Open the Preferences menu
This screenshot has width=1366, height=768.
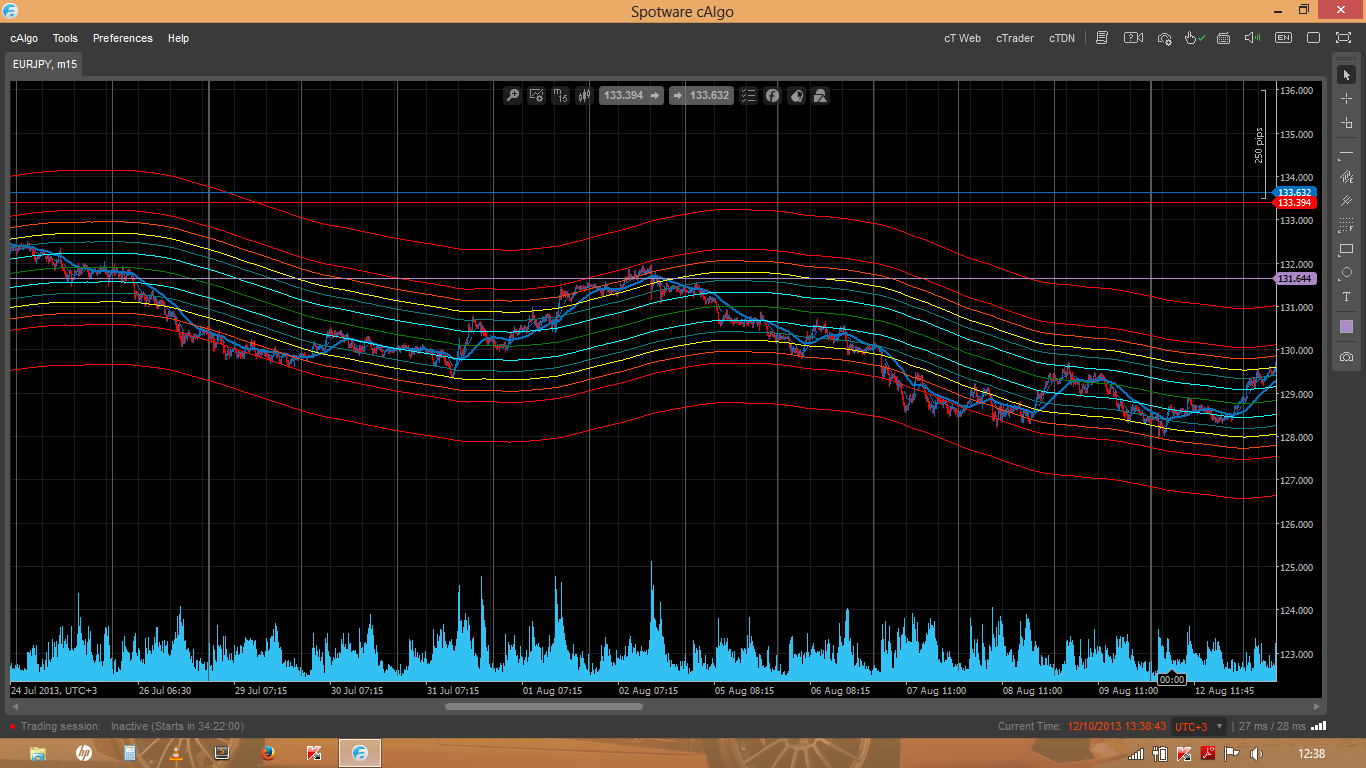click(122, 38)
